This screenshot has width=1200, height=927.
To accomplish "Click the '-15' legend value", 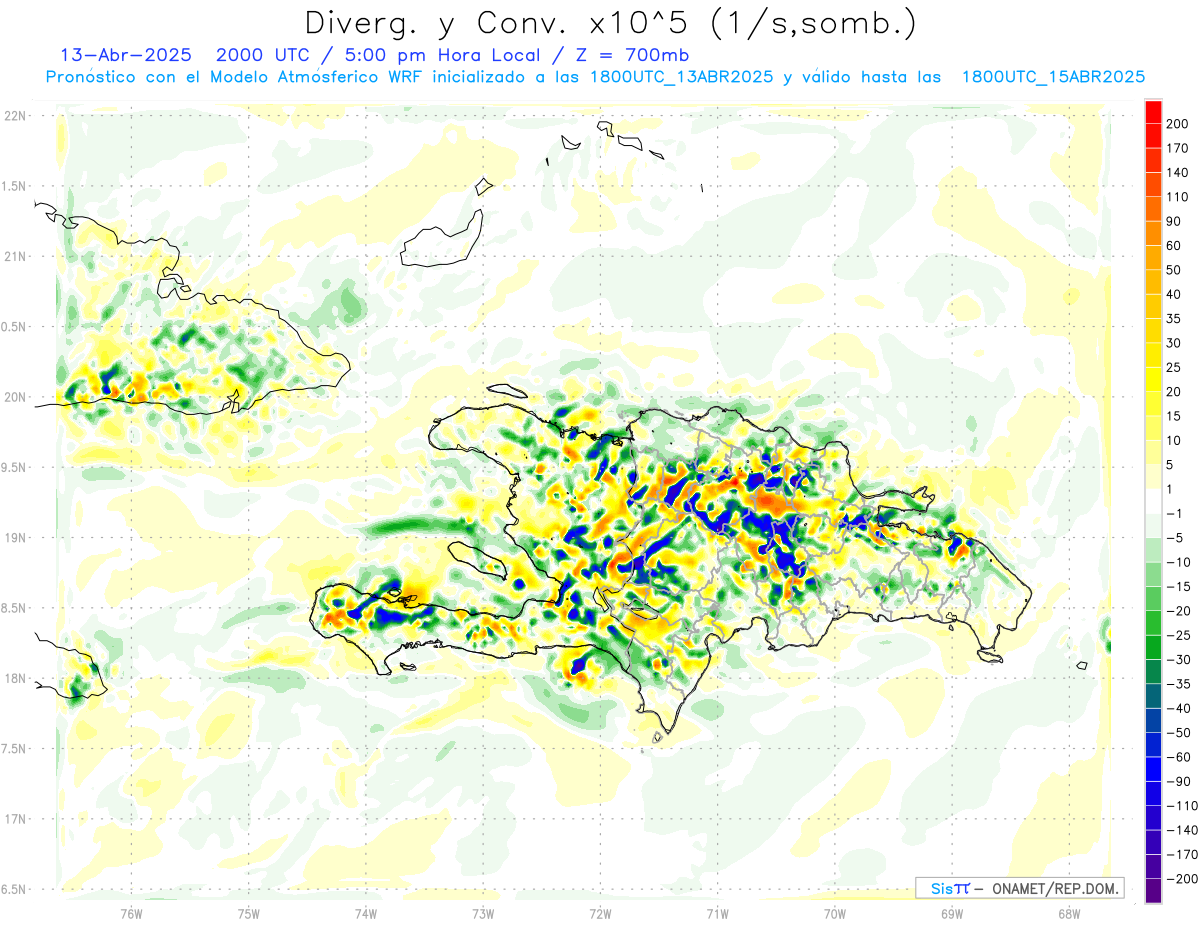I will 1178,587.
